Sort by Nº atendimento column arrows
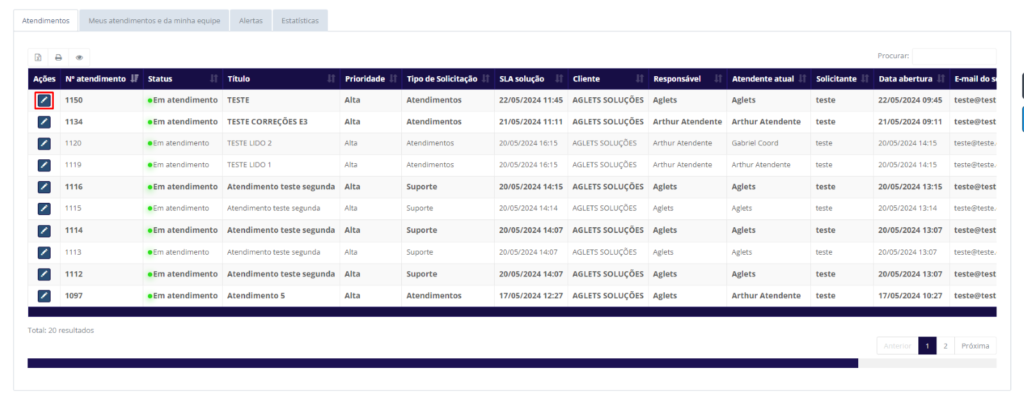The height and width of the screenshot is (398, 1024). tap(135, 79)
